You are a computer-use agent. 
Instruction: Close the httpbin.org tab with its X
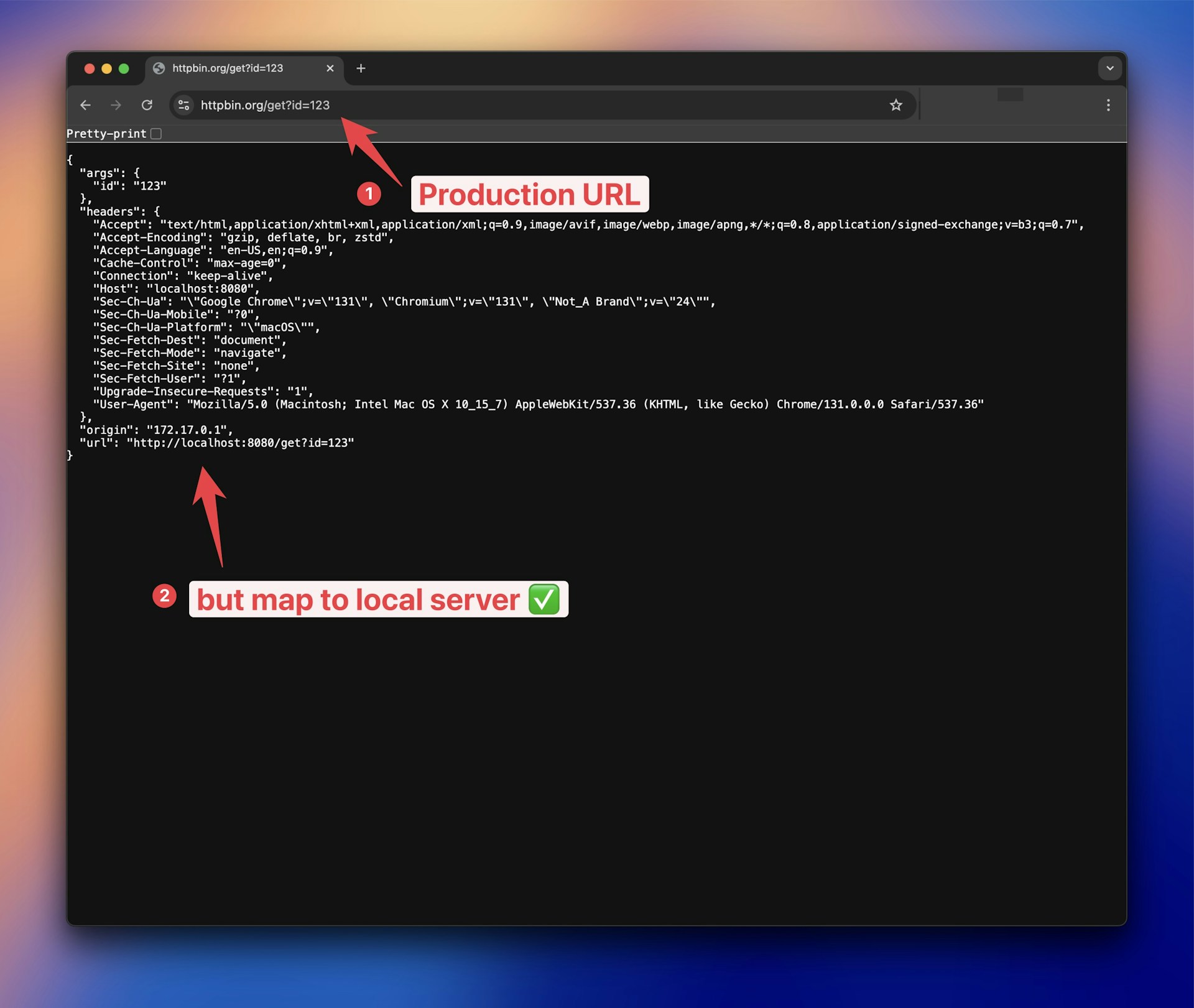click(330, 68)
